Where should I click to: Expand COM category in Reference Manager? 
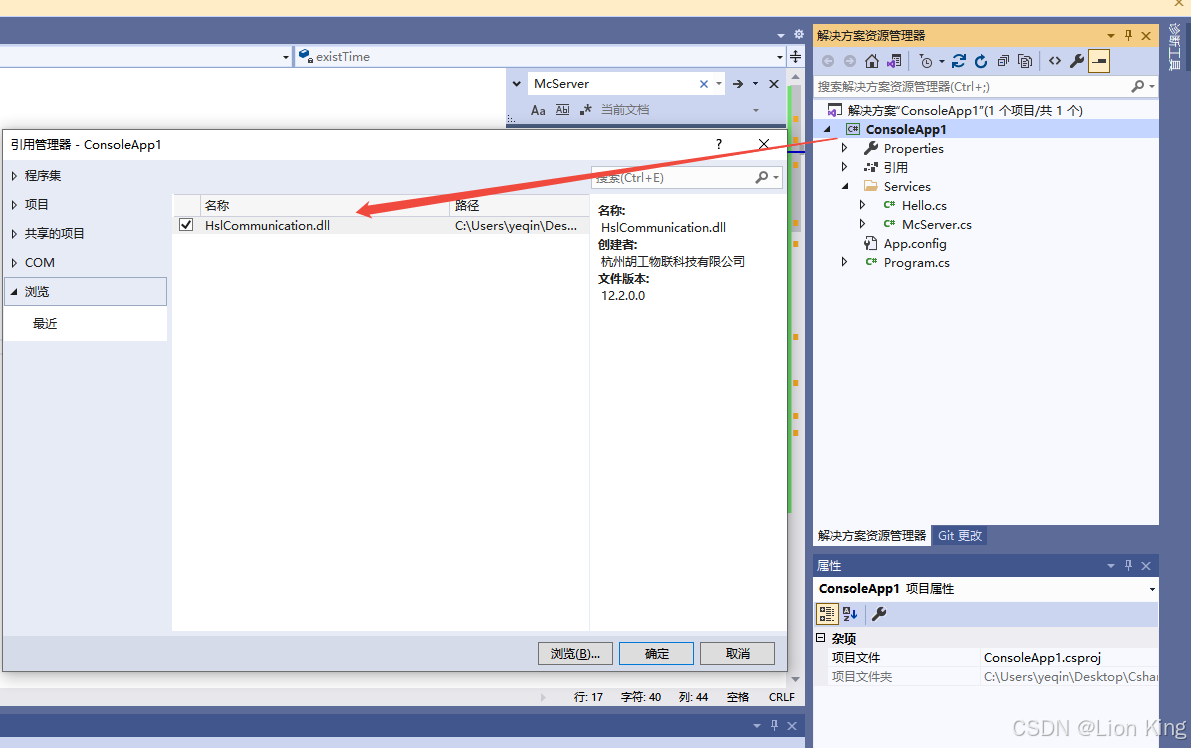coord(14,263)
